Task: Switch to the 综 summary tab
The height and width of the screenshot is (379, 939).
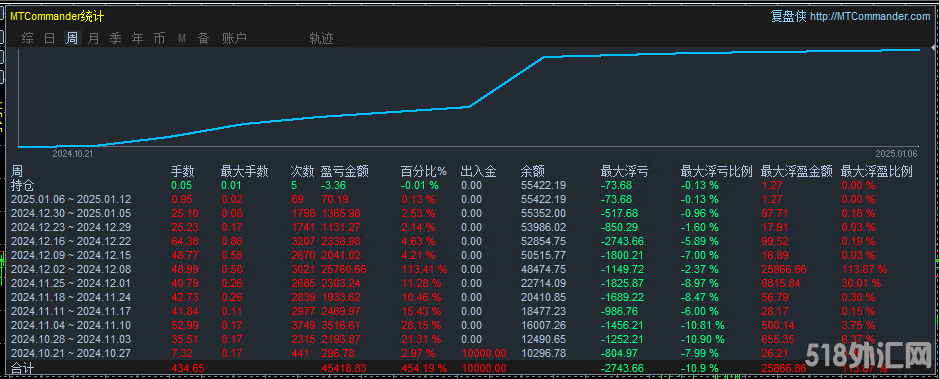Action: pyautogui.click(x=28, y=38)
